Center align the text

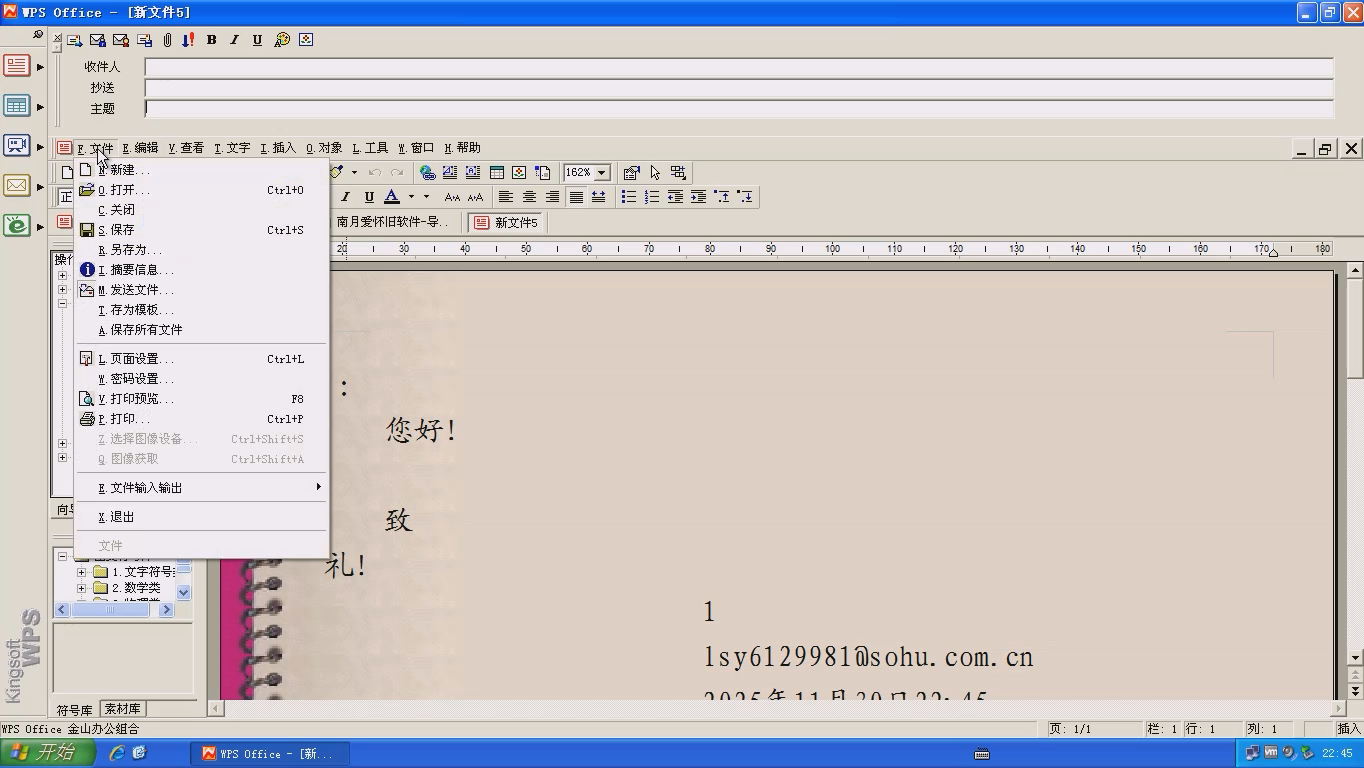tap(529, 197)
